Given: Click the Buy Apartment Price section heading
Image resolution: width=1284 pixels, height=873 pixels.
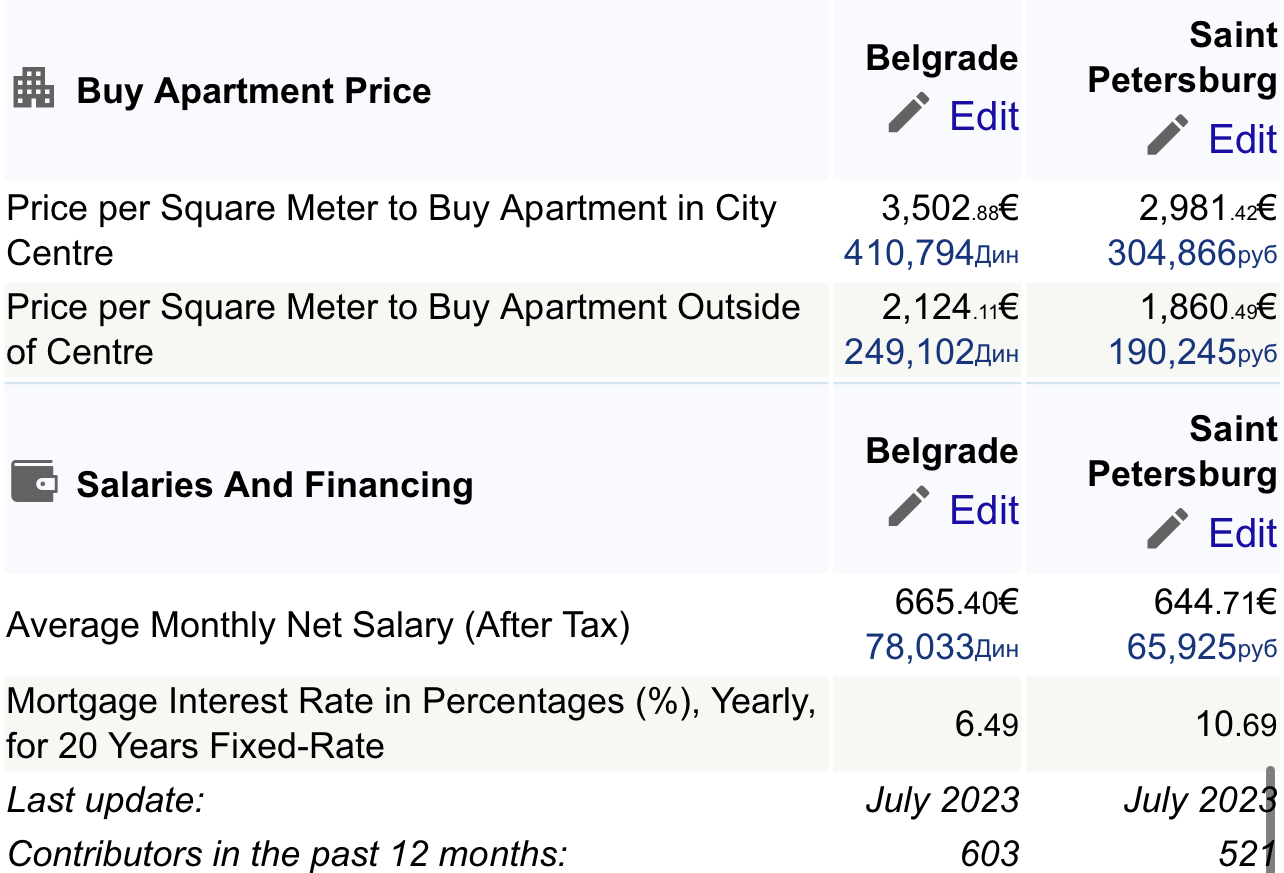Looking at the screenshot, I should (x=254, y=91).
